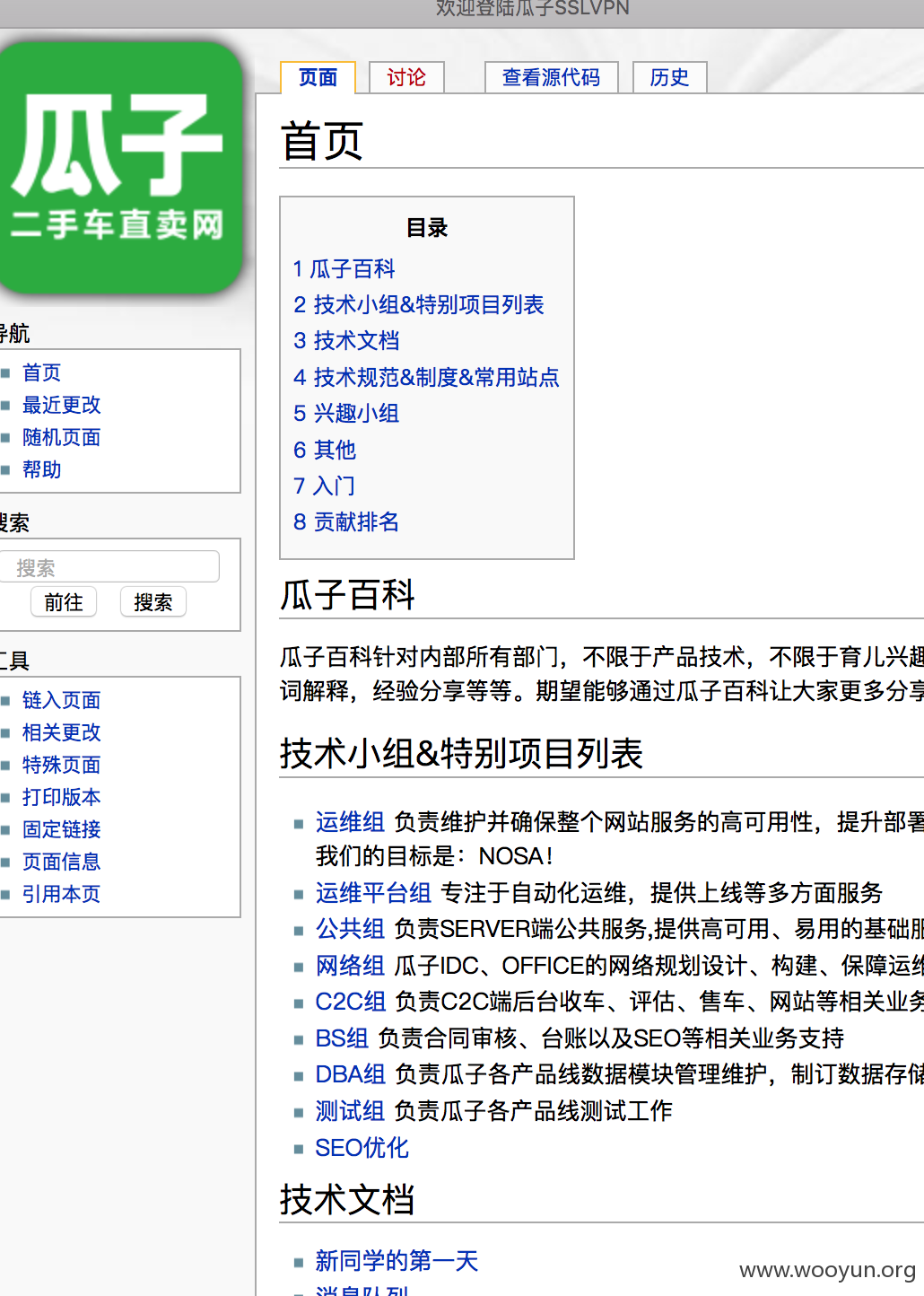Image resolution: width=924 pixels, height=1296 pixels.
Task: Jump to contents entry 3 技术文档
Action: (x=346, y=340)
